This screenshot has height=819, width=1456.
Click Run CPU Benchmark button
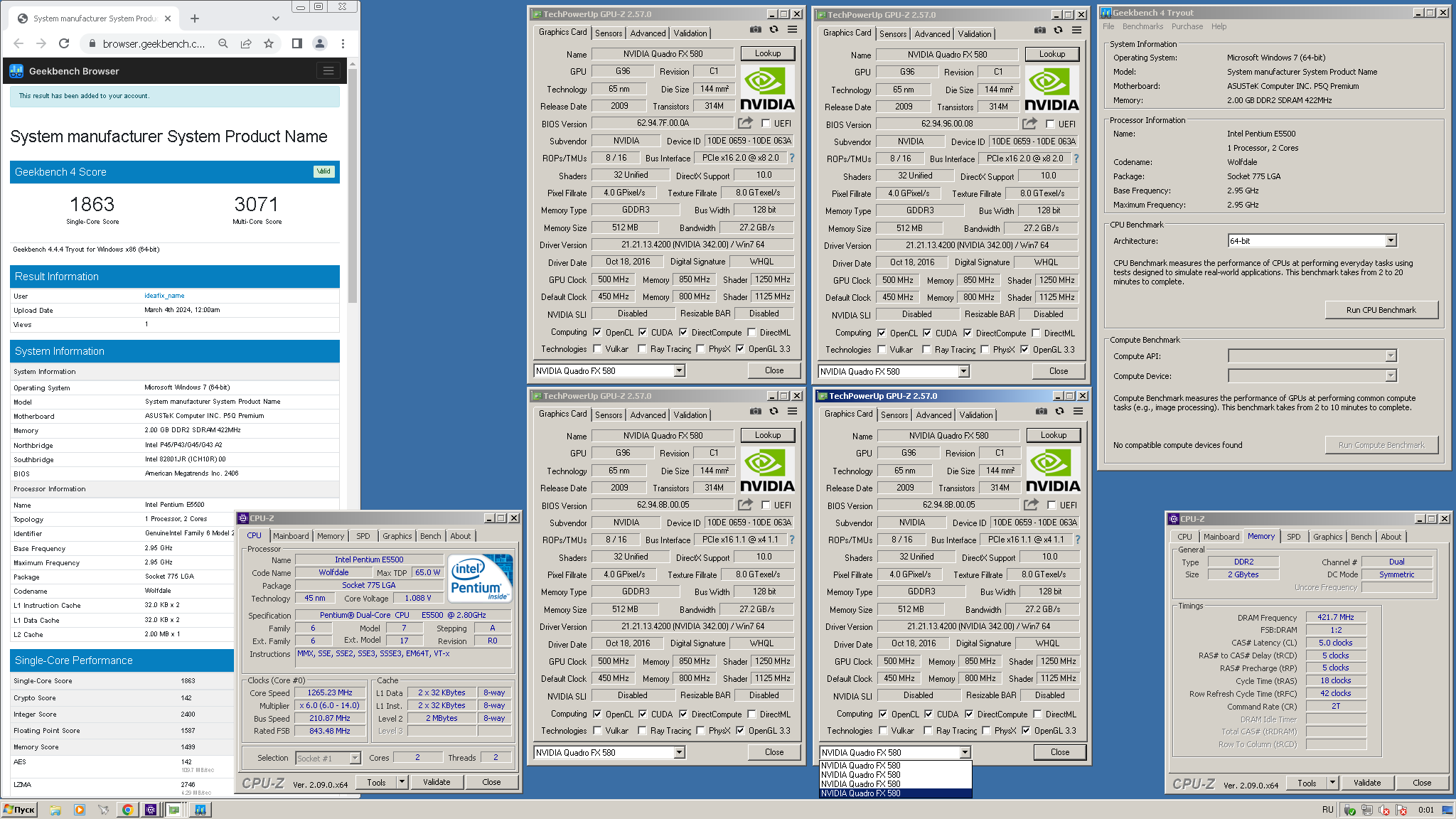click(1381, 310)
